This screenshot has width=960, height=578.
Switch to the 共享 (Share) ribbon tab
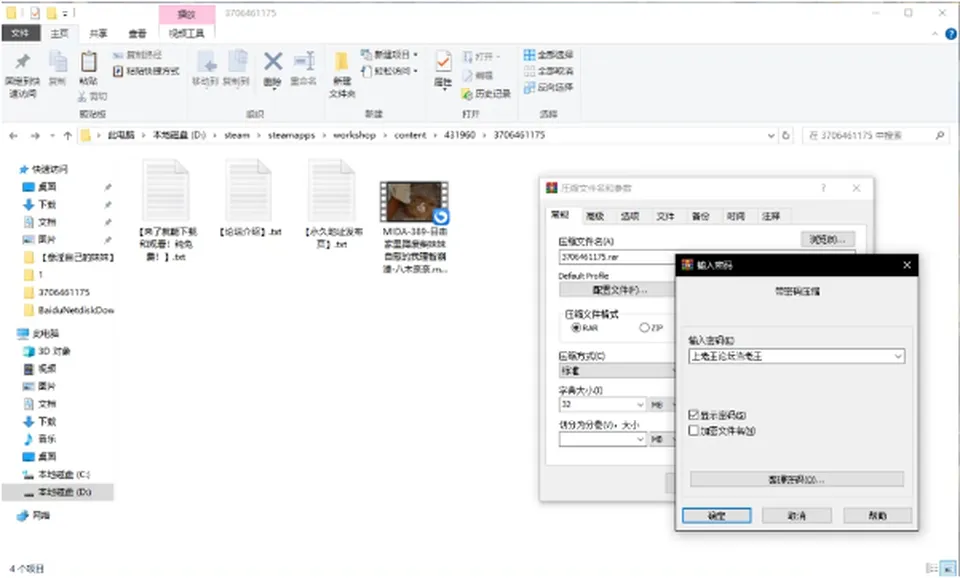tap(98, 34)
